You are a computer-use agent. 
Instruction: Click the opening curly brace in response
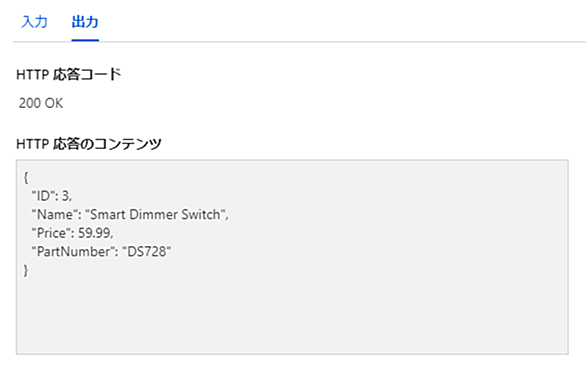point(26,177)
